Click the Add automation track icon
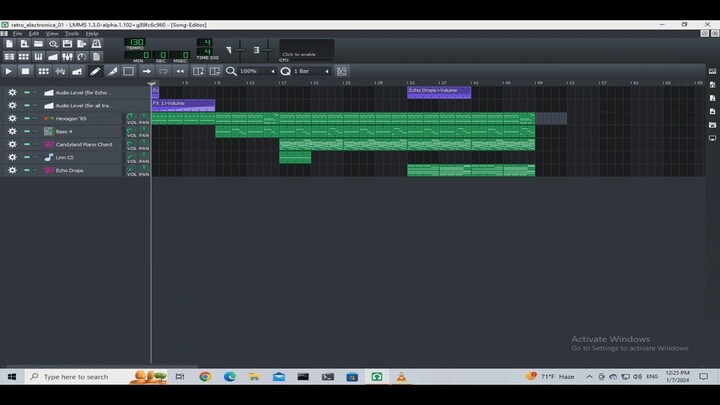Screen dimensions: 720x405 [x=77, y=71]
